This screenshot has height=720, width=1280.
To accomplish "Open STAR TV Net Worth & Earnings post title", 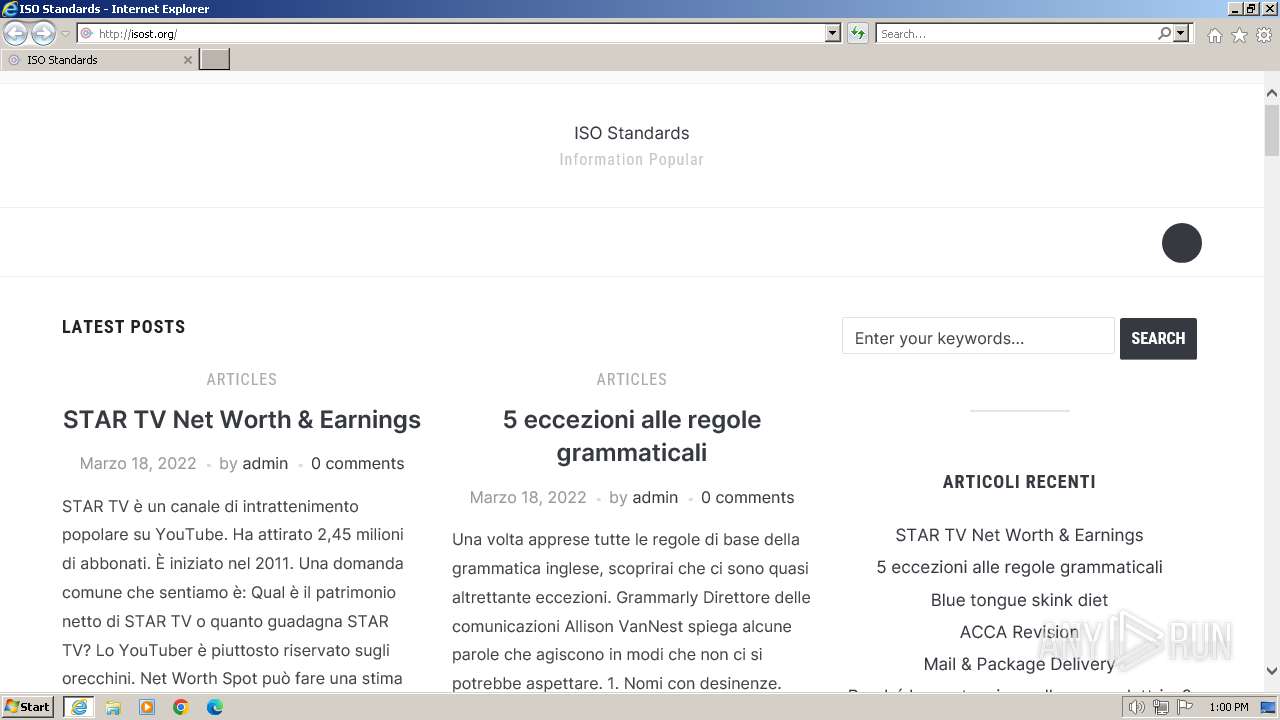I will click(242, 419).
